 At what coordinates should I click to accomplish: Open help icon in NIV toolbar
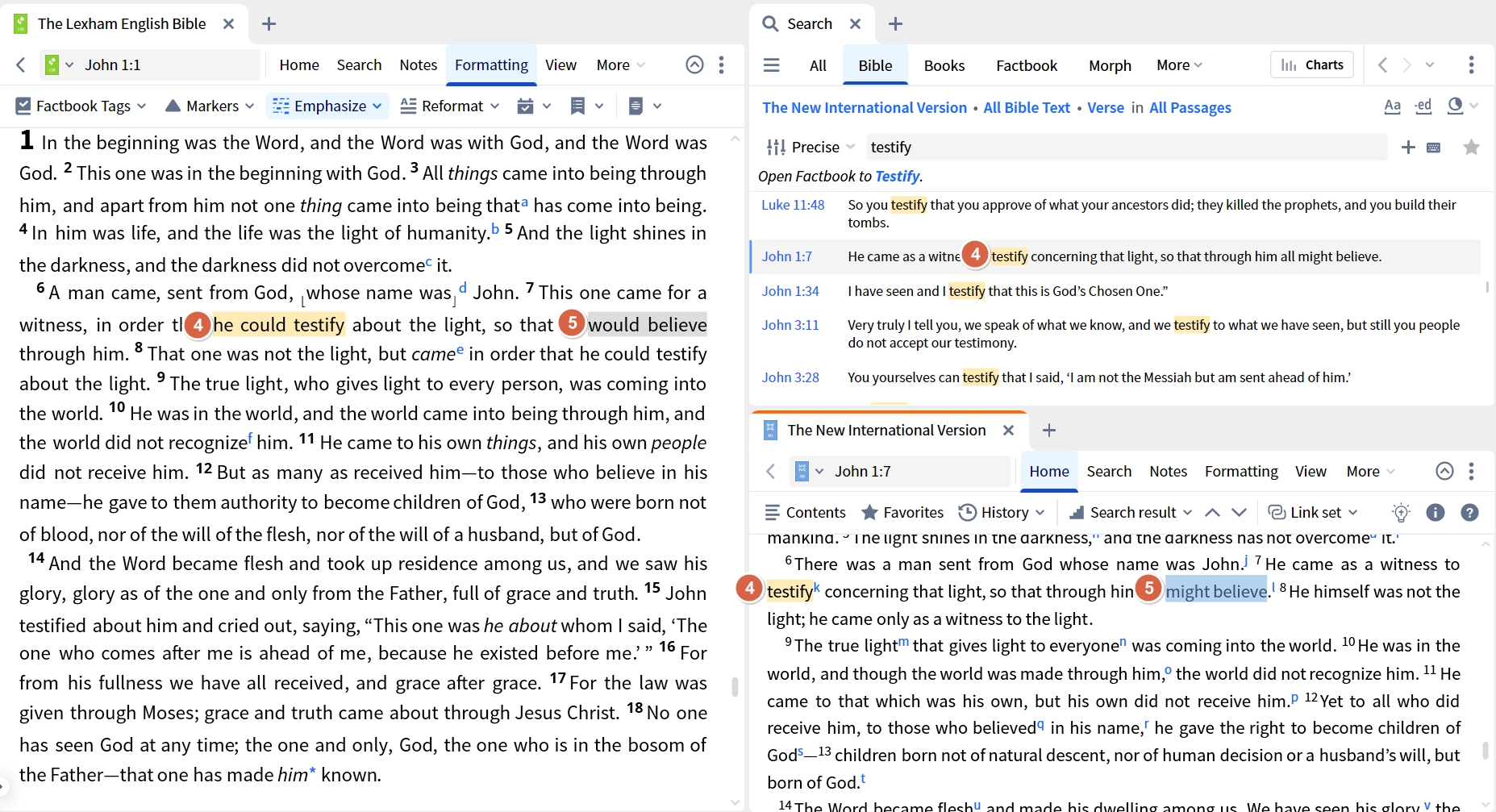[x=1469, y=512]
